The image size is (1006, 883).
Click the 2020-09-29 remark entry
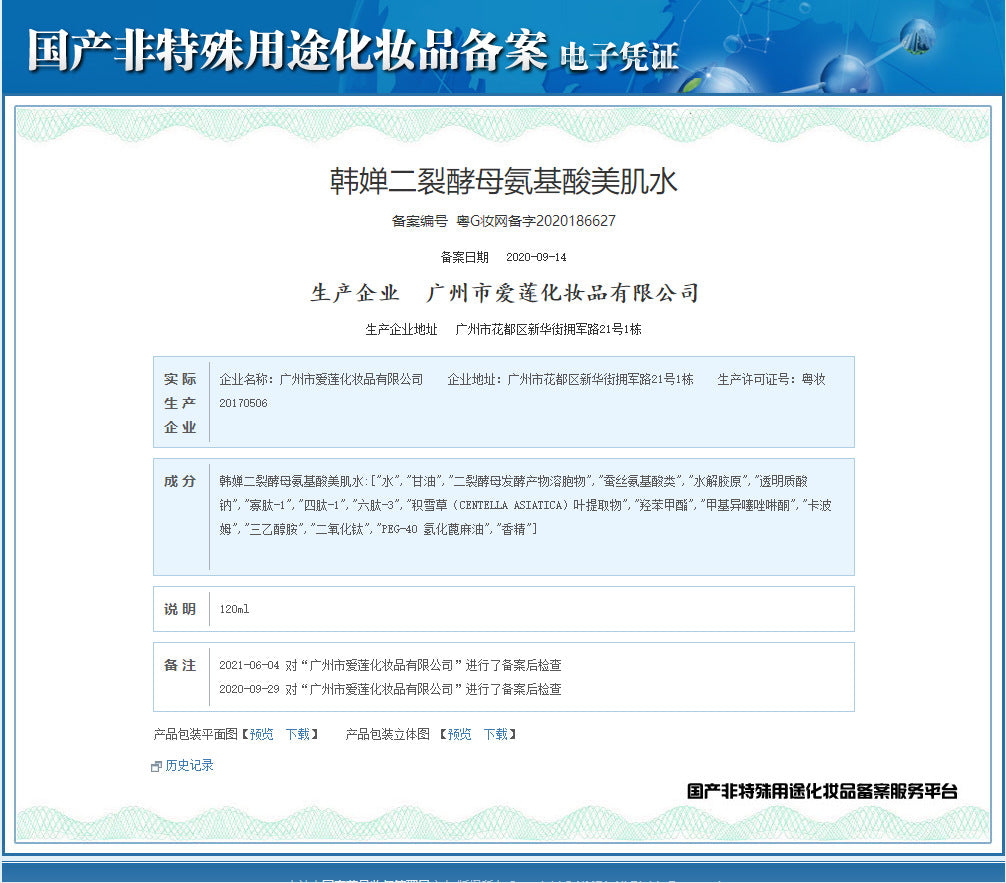390,689
